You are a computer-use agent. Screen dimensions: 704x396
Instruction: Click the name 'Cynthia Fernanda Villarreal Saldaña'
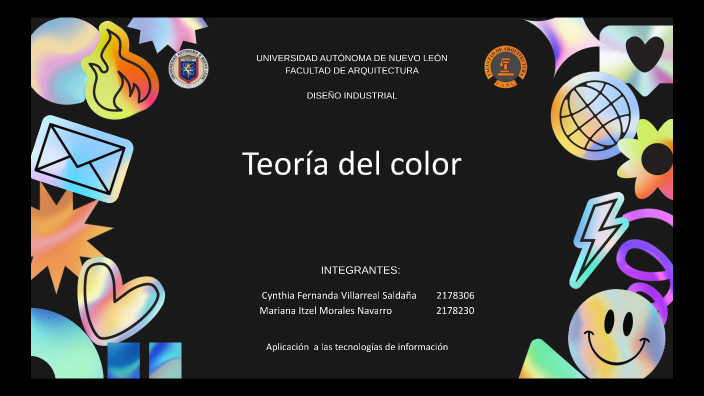[x=339, y=295]
